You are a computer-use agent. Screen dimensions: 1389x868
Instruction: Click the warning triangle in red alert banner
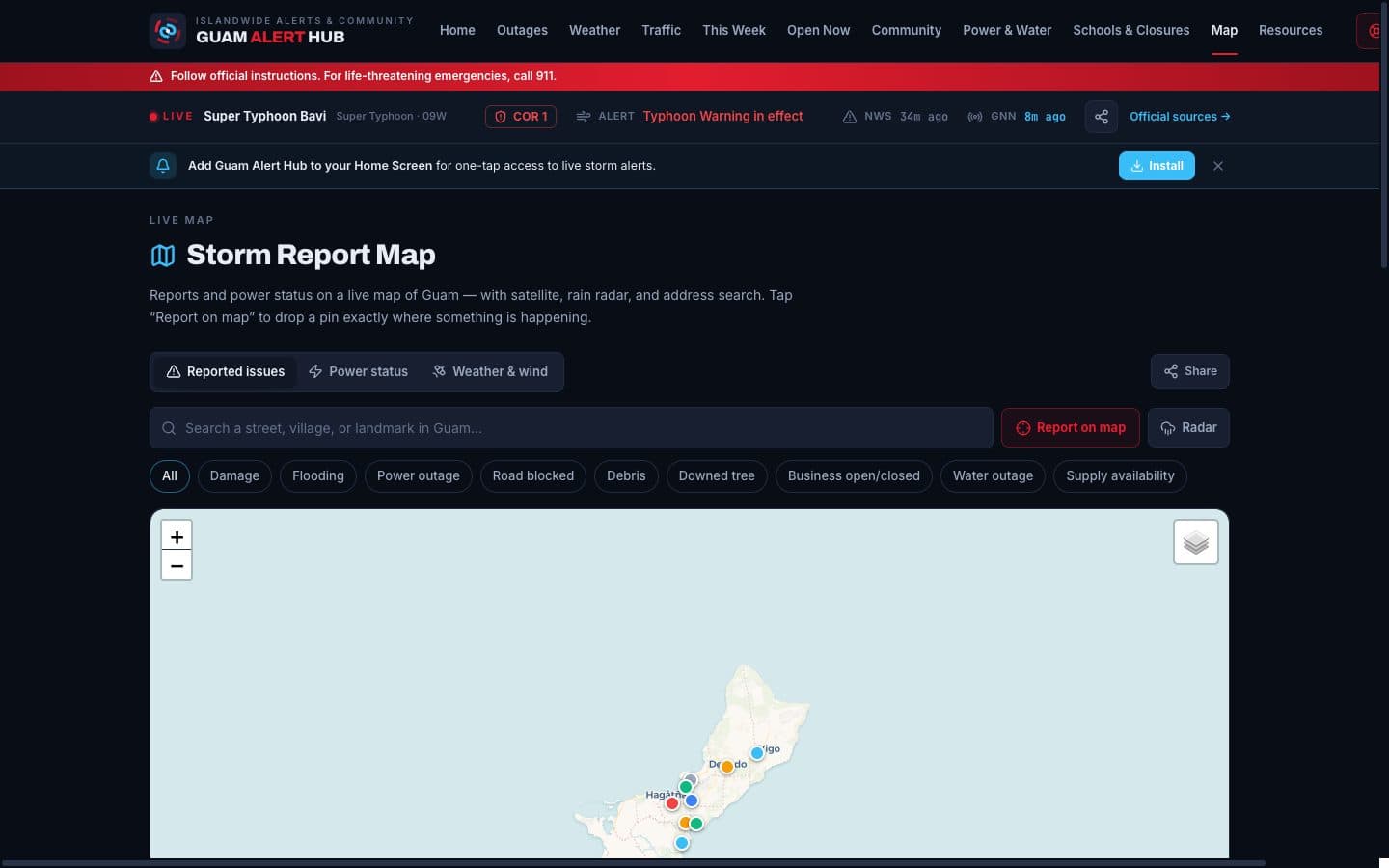click(156, 76)
